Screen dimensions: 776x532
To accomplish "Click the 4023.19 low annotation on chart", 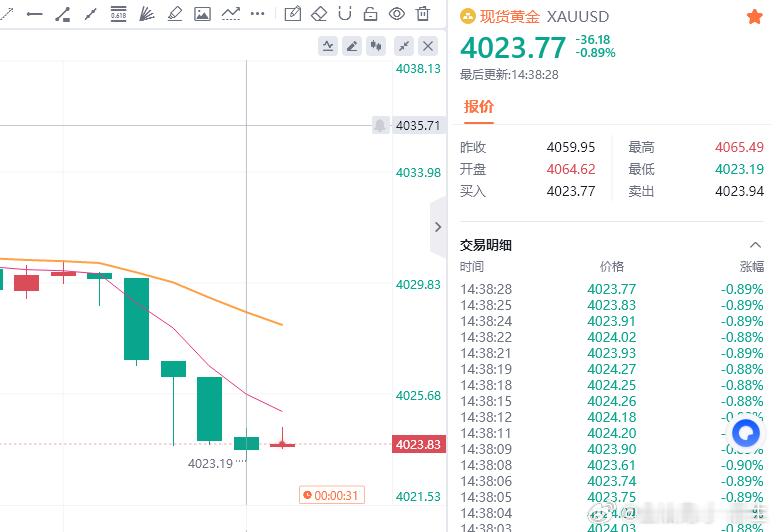I will [x=210, y=464].
